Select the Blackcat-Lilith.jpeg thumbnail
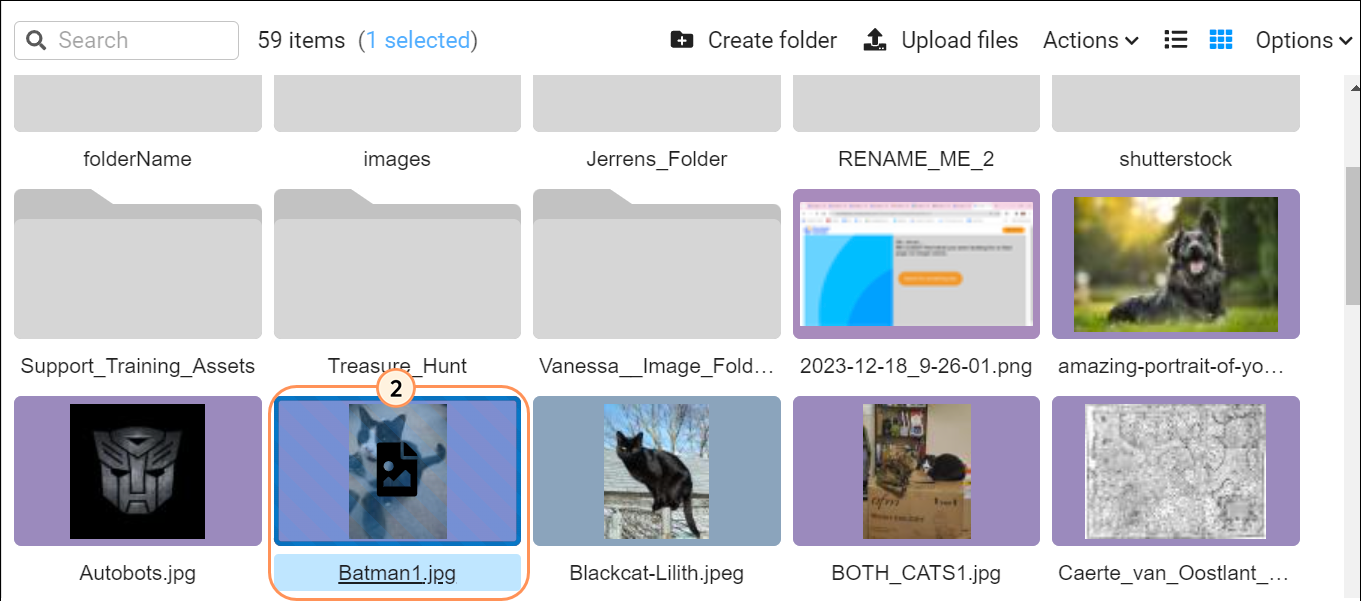This screenshot has height=601, width=1361. pos(656,471)
